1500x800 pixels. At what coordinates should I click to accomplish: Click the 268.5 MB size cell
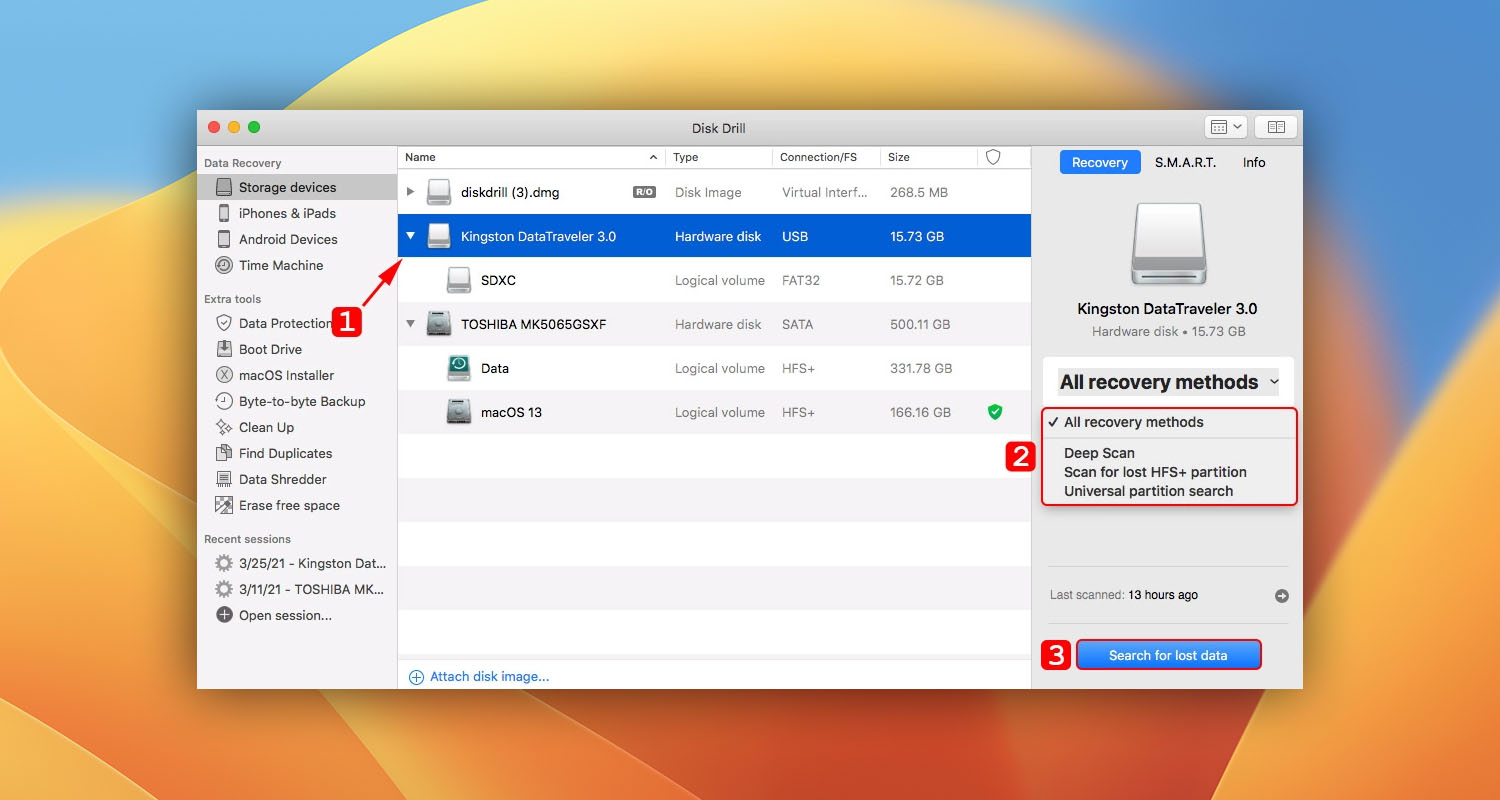pyautogui.click(x=919, y=192)
